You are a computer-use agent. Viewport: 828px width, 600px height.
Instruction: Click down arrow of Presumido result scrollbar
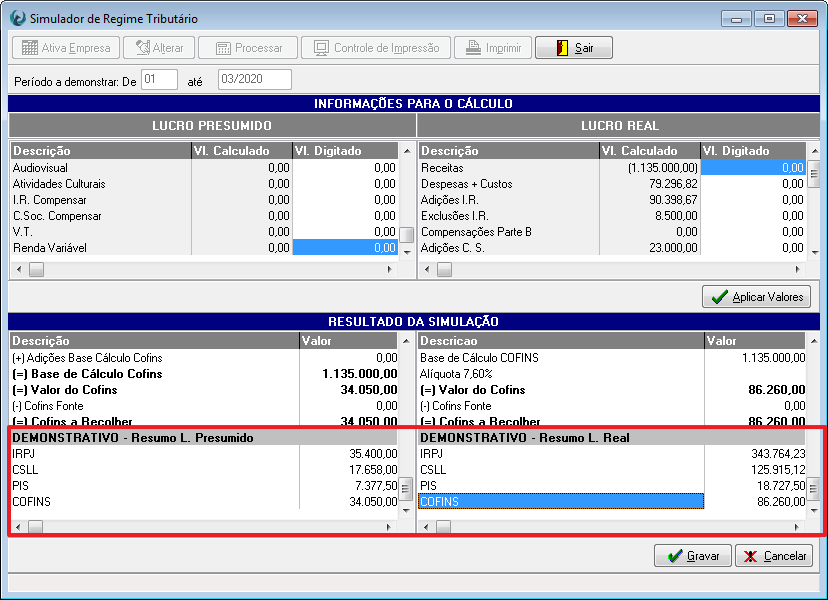406,510
